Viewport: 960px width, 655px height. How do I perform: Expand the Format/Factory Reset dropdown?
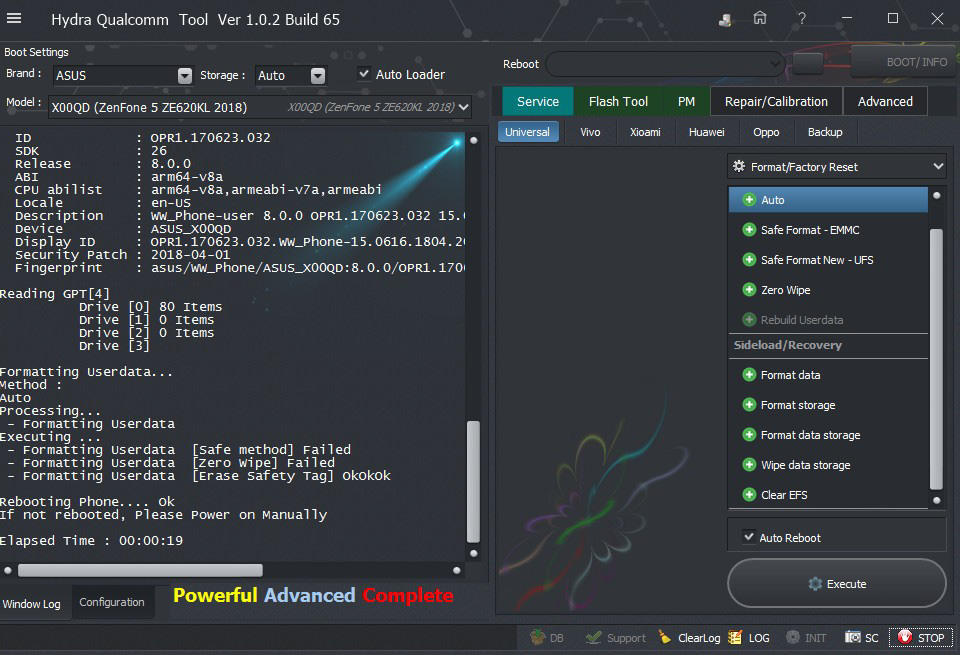(937, 167)
